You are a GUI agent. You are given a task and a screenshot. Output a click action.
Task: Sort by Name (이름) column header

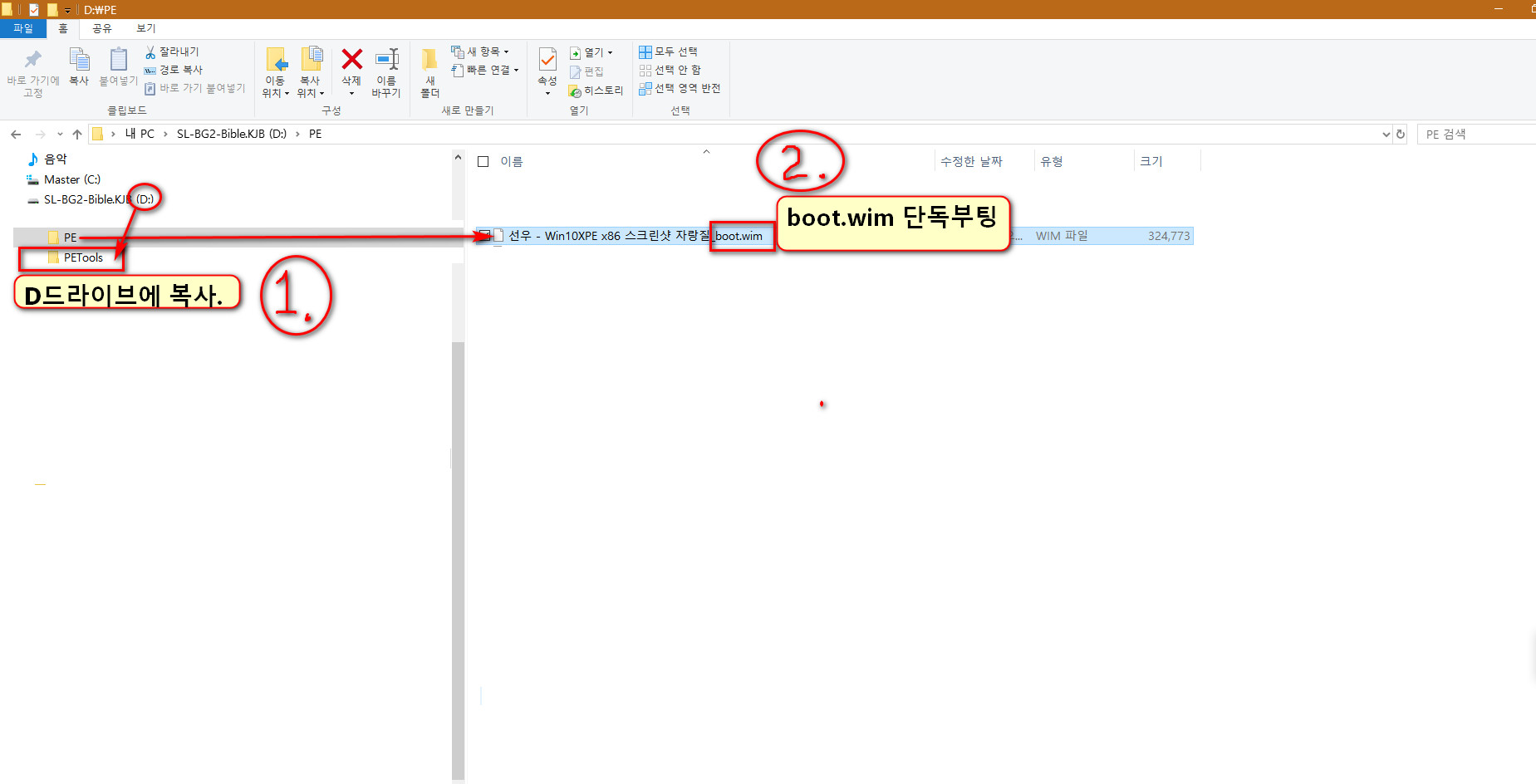pyautogui.click(x=512, y=161)
